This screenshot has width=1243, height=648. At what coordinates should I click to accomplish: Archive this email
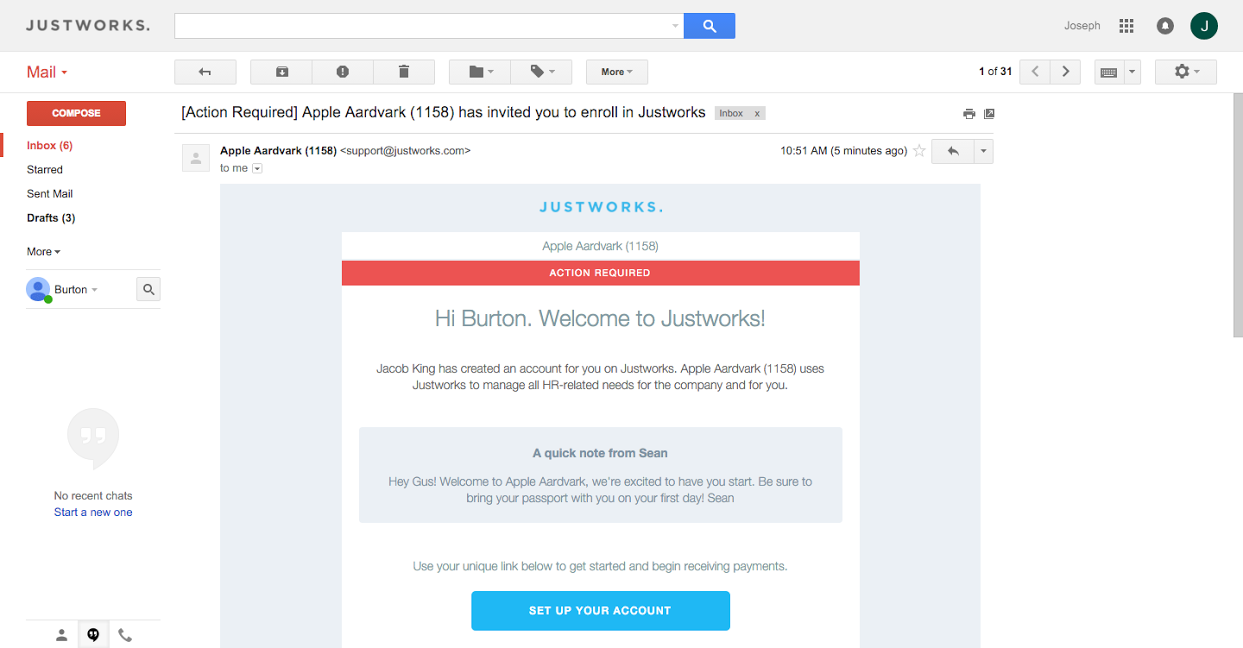282,72
